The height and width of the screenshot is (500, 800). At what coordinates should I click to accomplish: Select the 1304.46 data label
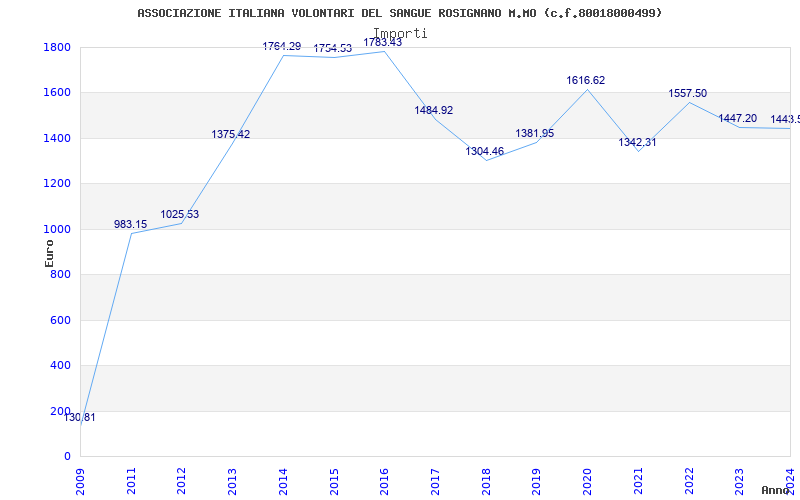pos(485,151)
